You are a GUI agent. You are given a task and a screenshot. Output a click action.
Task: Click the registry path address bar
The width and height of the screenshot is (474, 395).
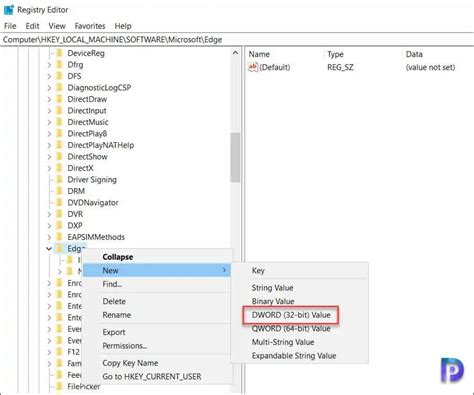point(237,40)
